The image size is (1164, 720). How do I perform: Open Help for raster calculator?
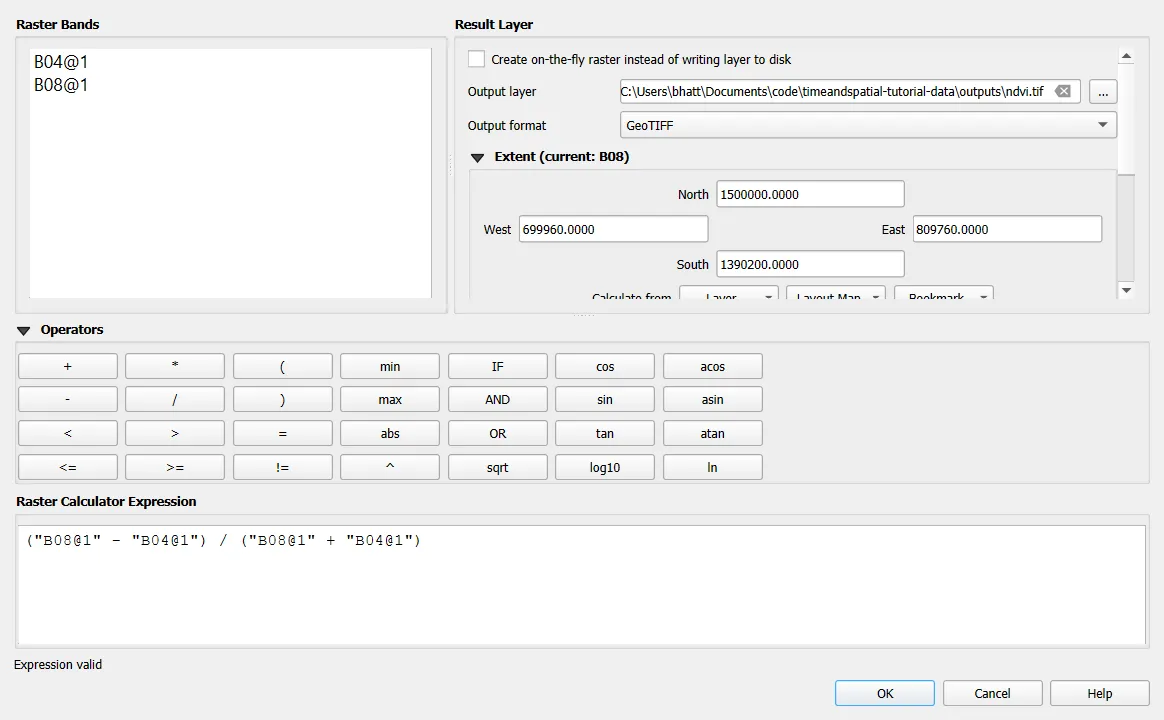click(x=1099, y=693)
